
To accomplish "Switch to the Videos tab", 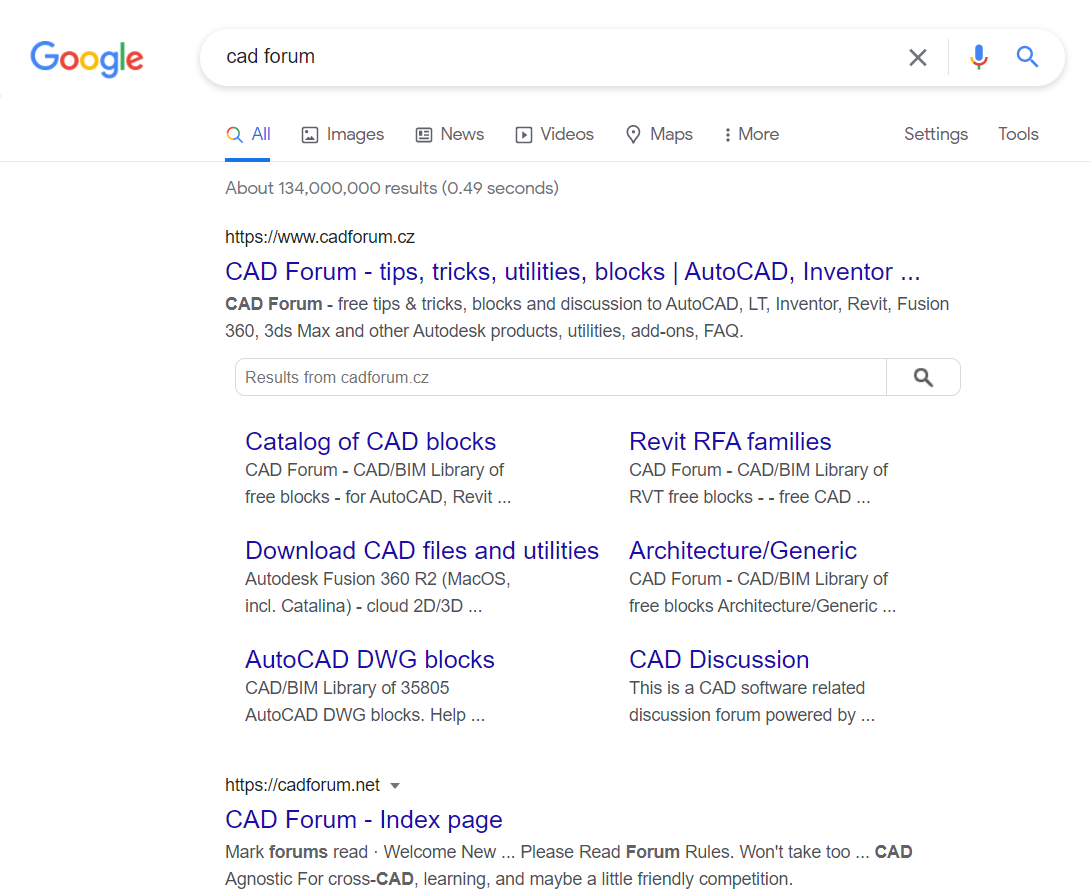I will pos(555,134).
